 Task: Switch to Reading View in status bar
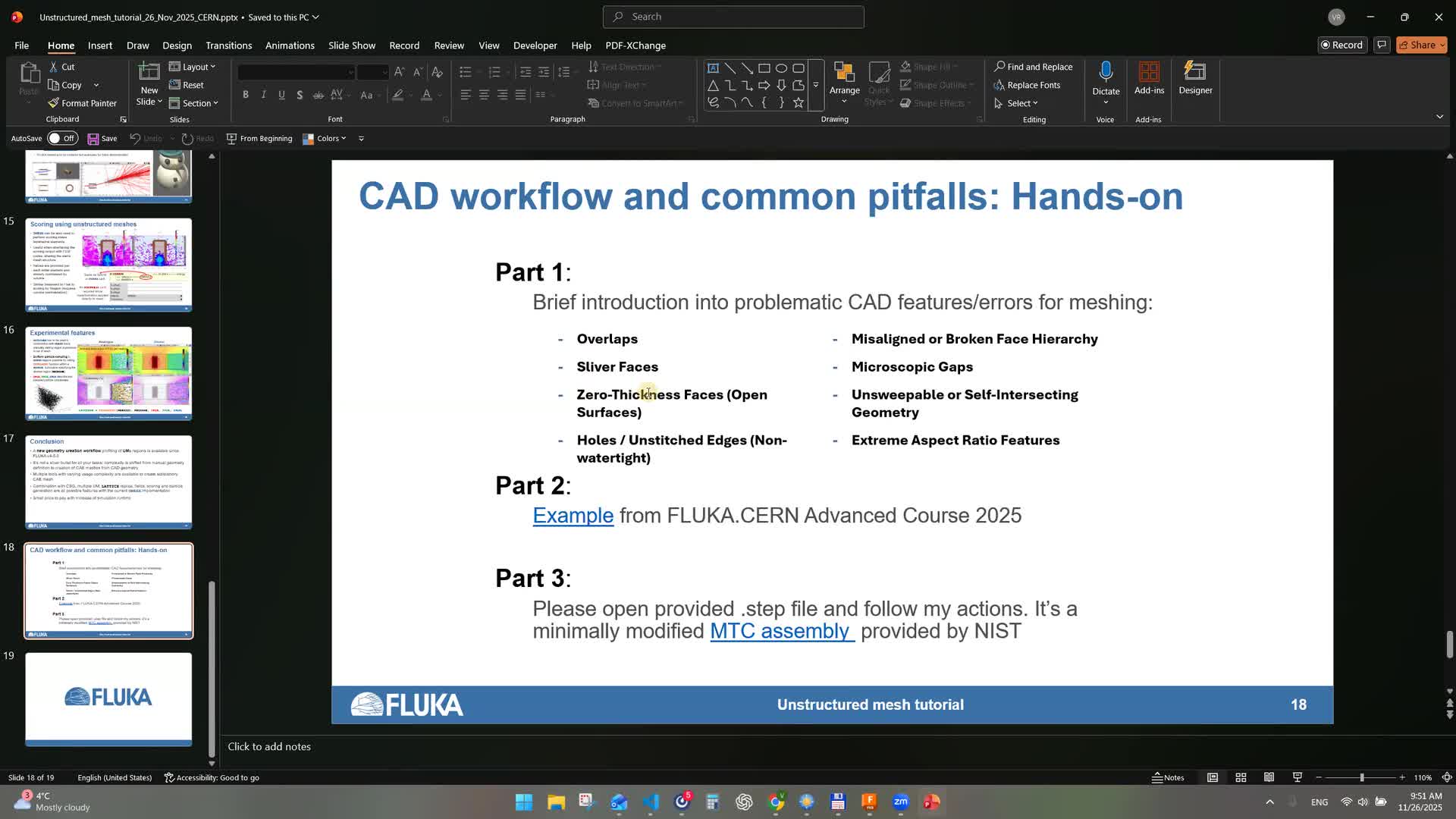tap(1269, 777)
